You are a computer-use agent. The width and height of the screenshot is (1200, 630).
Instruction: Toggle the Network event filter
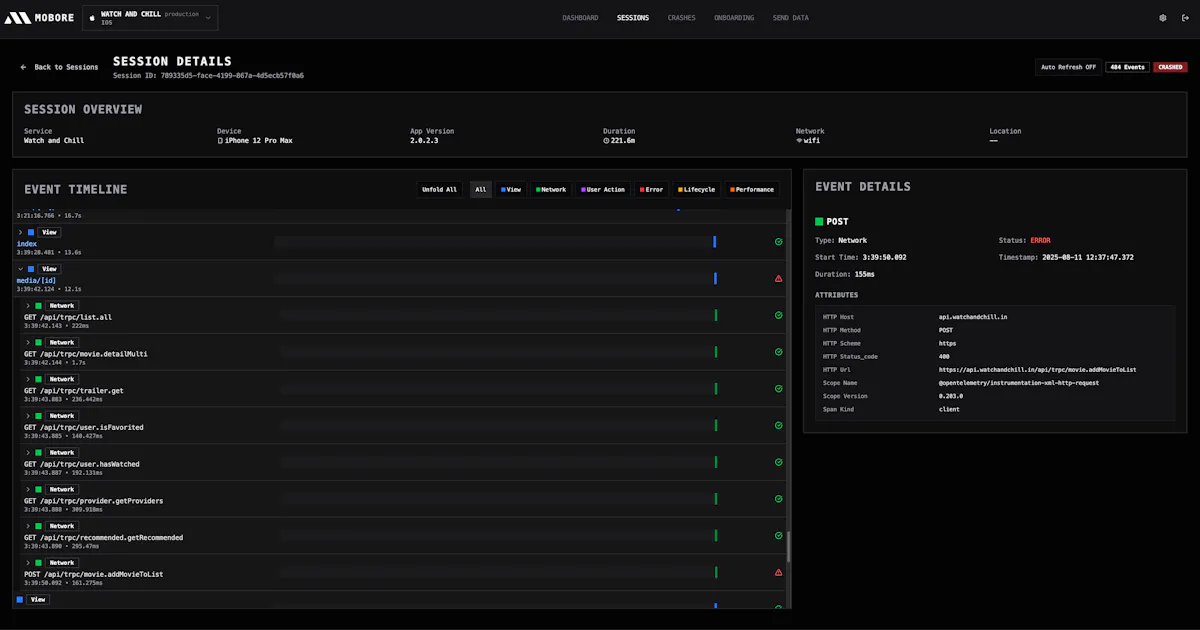click(551, 189)
